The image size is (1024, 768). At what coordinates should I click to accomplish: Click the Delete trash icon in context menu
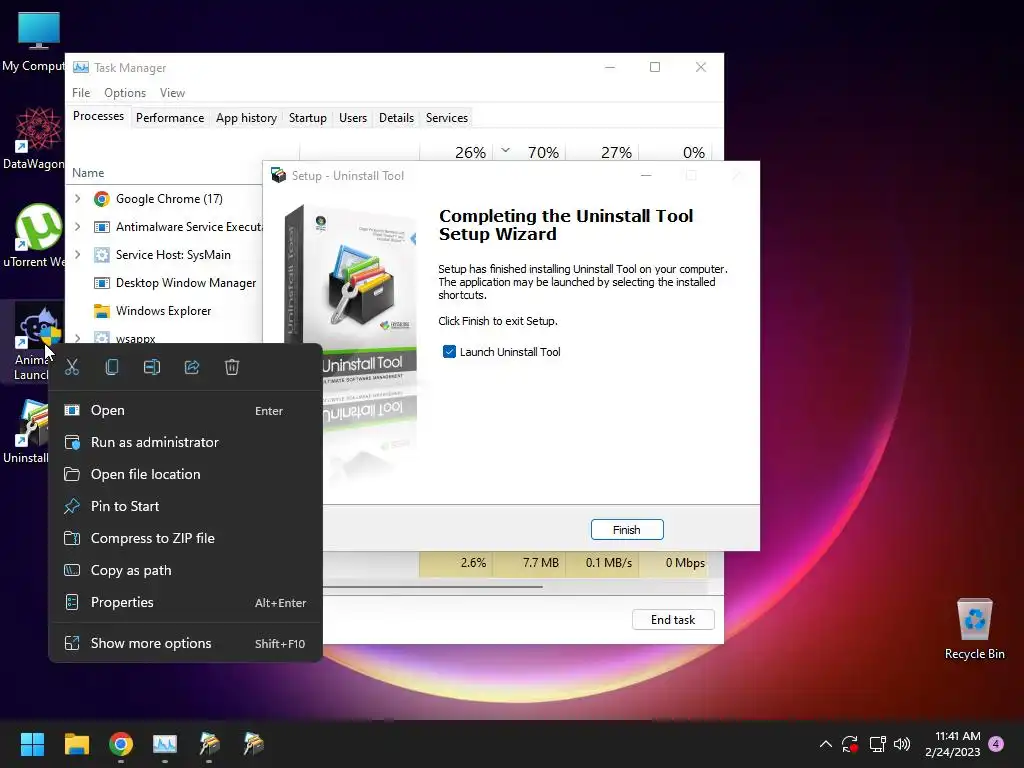coord(232,367)
